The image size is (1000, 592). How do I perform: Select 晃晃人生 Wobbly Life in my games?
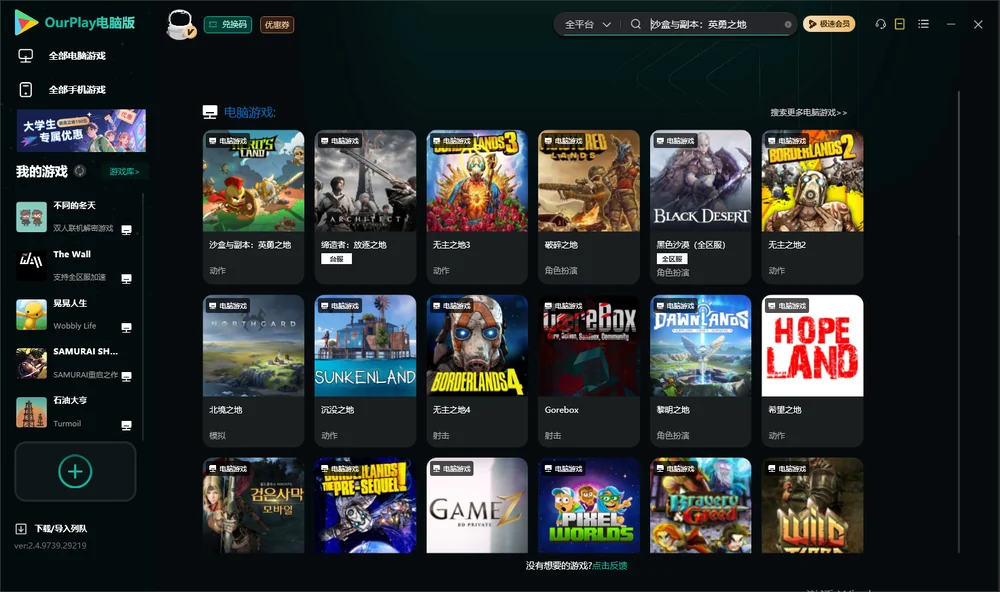75,314
